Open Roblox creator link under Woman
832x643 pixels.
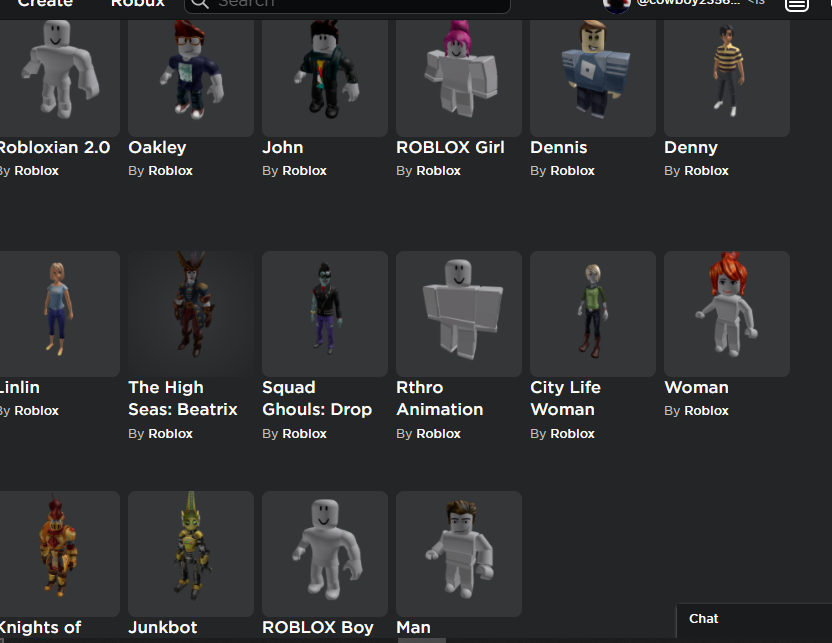706,411
